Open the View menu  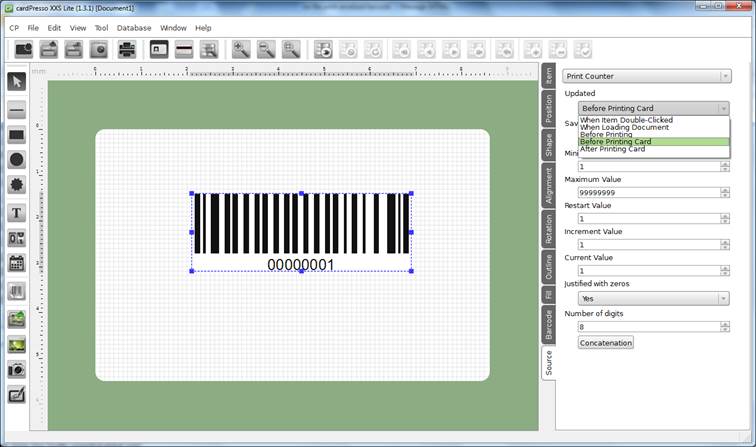[78, 28]
